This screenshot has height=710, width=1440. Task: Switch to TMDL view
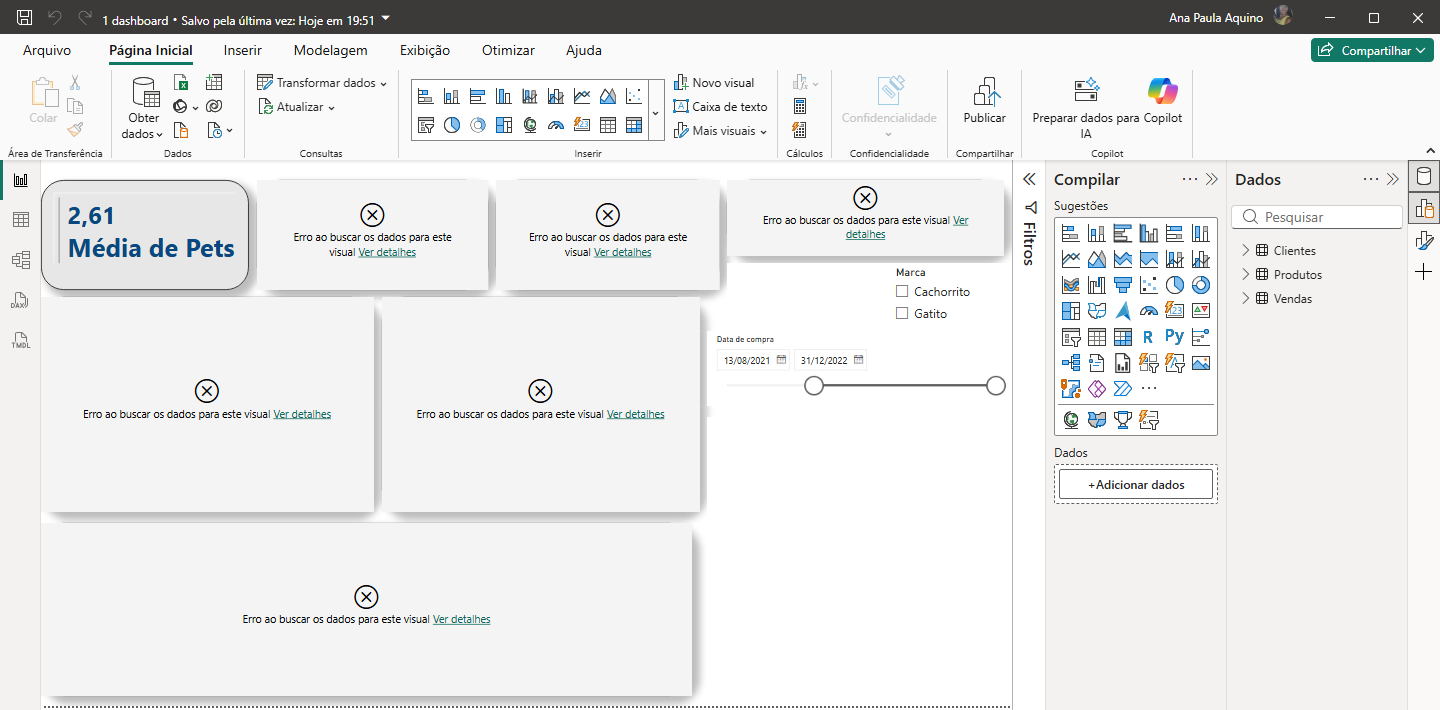(20, 340)
